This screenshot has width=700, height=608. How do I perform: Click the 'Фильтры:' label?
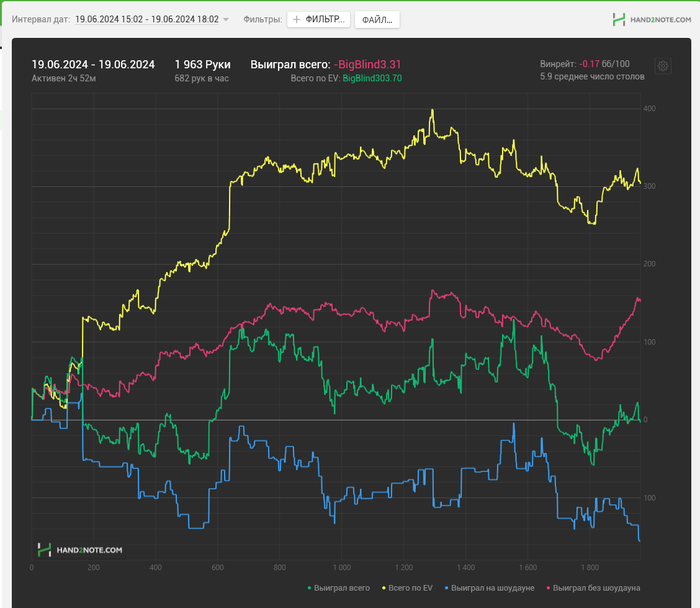263,19
